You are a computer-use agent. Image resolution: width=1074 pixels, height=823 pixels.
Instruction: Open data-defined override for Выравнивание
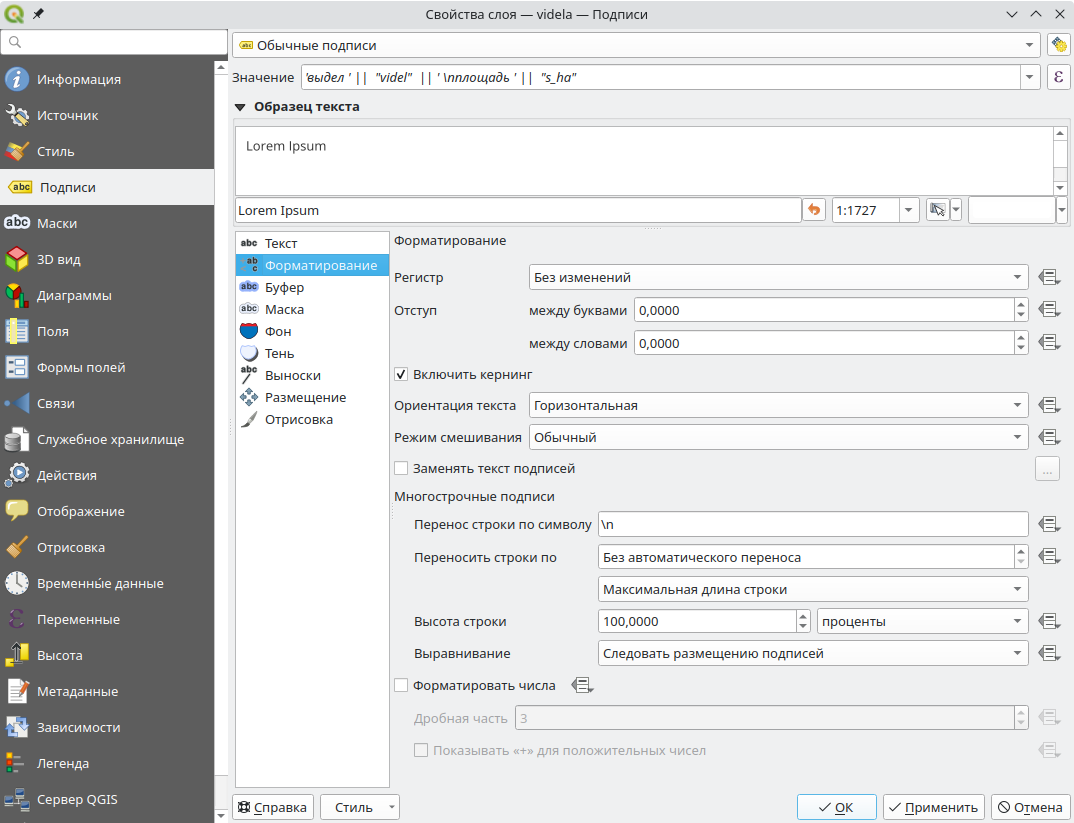pyautogui.click(x=1049, y=653)
